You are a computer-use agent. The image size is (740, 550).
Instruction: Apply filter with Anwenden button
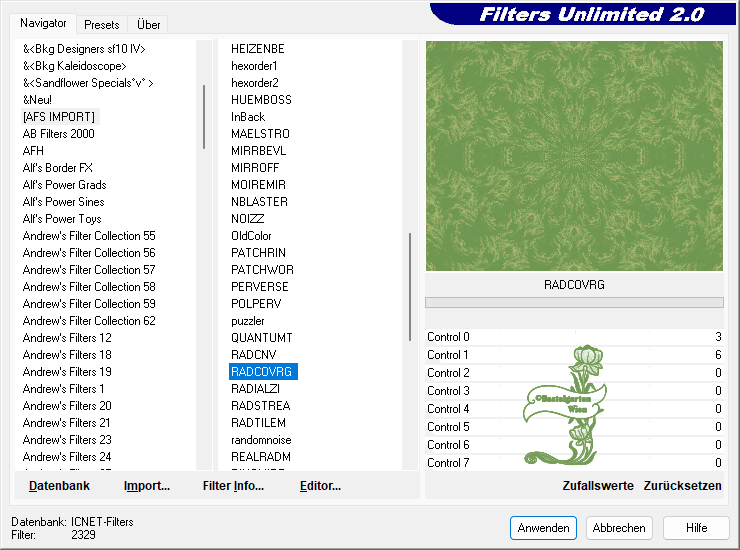(x=543, y=528)
